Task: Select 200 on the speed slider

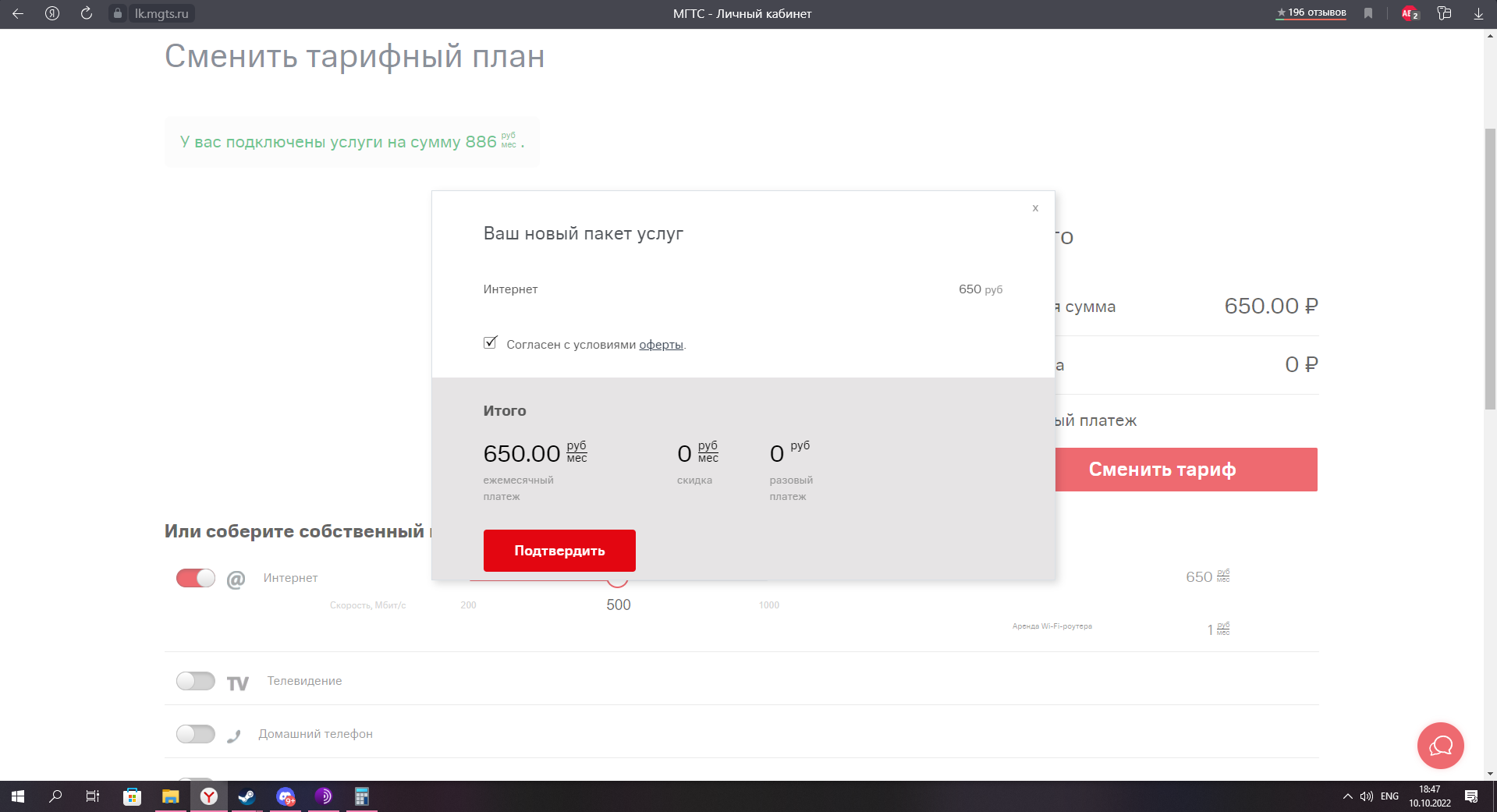Action: point(468,605)
